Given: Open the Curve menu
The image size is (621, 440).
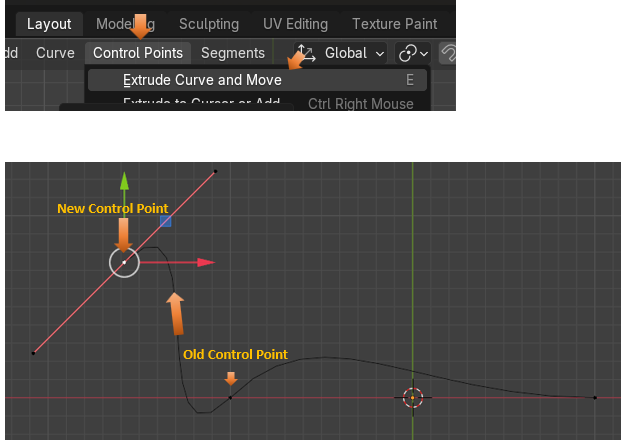Looking at the screenshot, I should tap(55, 53).
